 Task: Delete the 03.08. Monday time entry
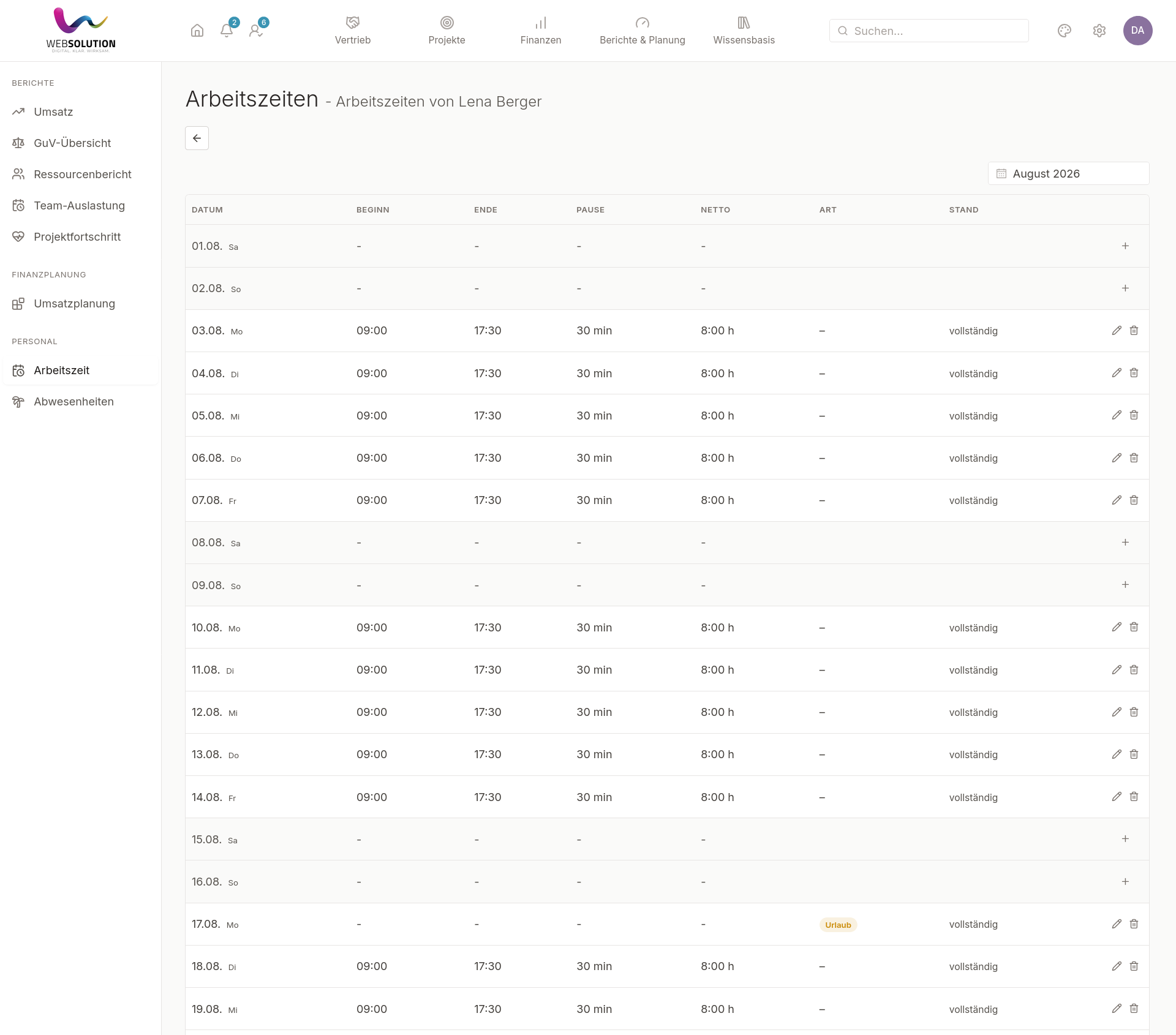pyautogui.click(x=1134, y=331)
